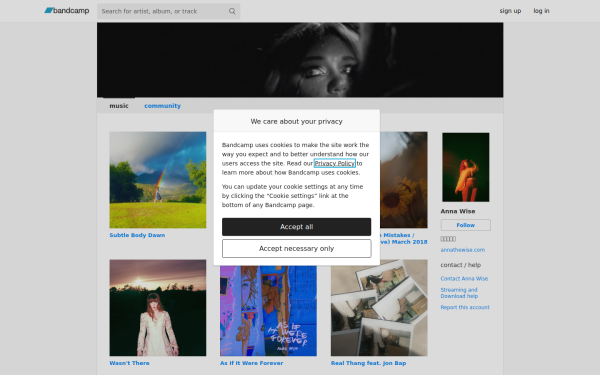Click the Accept all button
This screenshot has width=600, height=375.
(297, 227)
